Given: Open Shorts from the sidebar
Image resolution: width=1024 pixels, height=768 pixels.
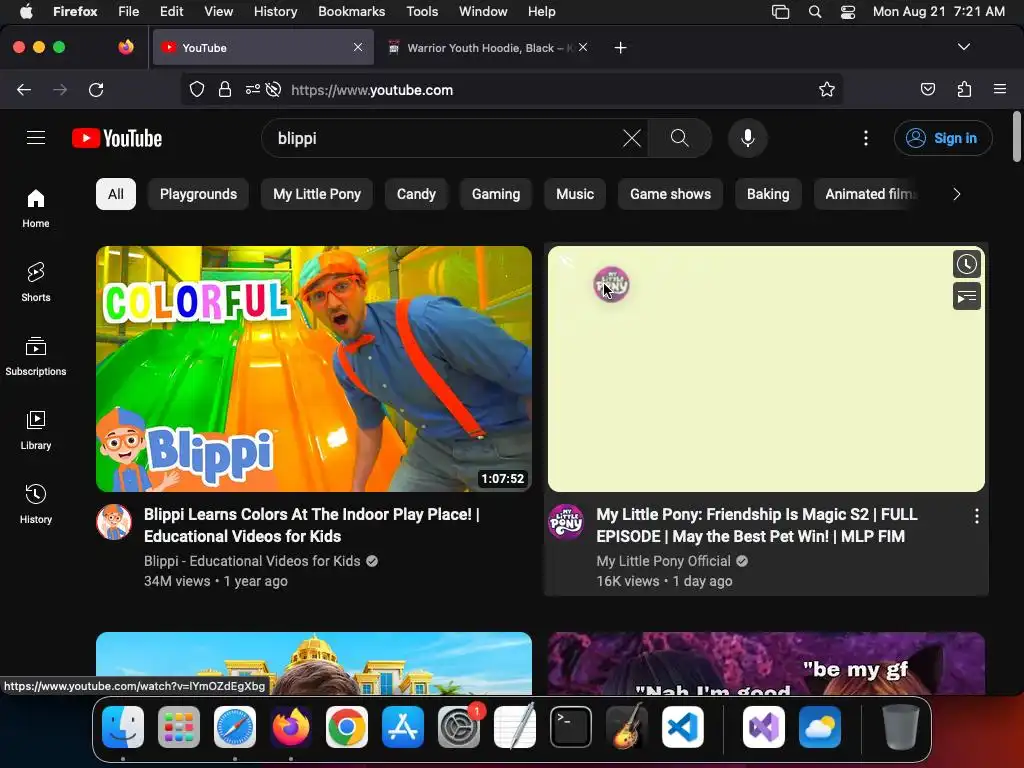Looking at the screenshot, I should (x=36, y=282).
